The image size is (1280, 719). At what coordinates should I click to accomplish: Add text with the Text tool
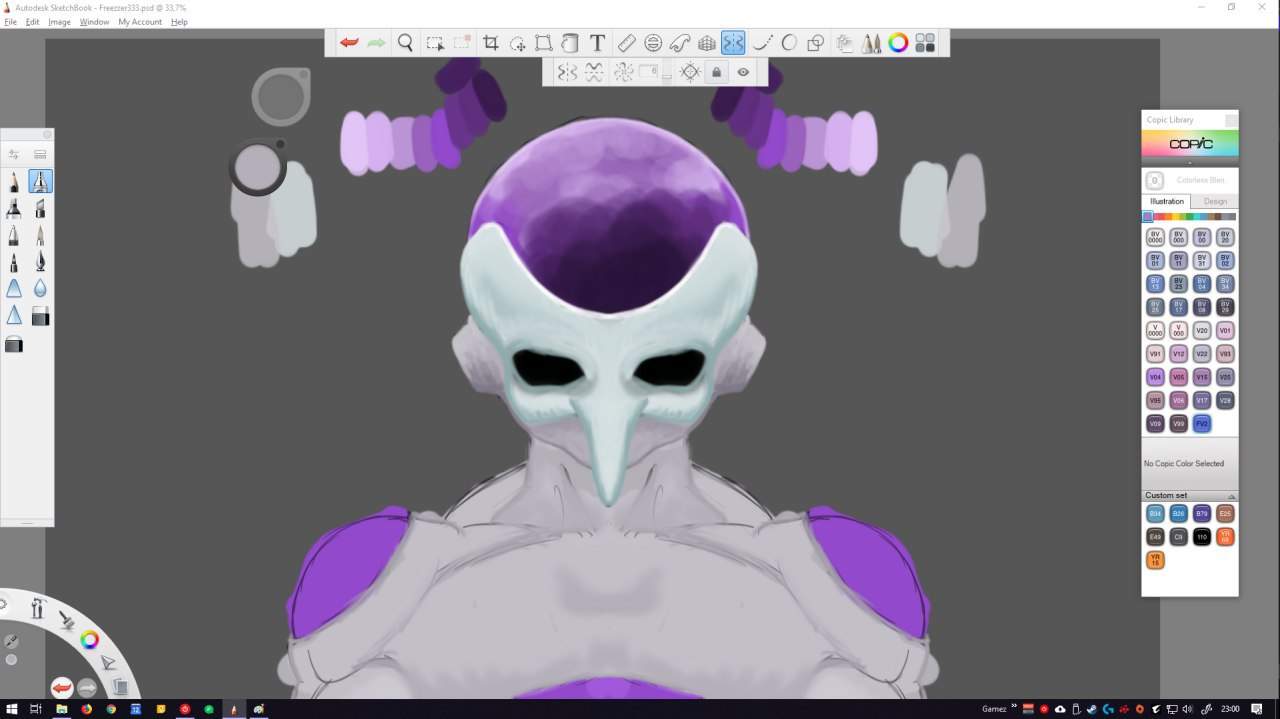[597, 43]
